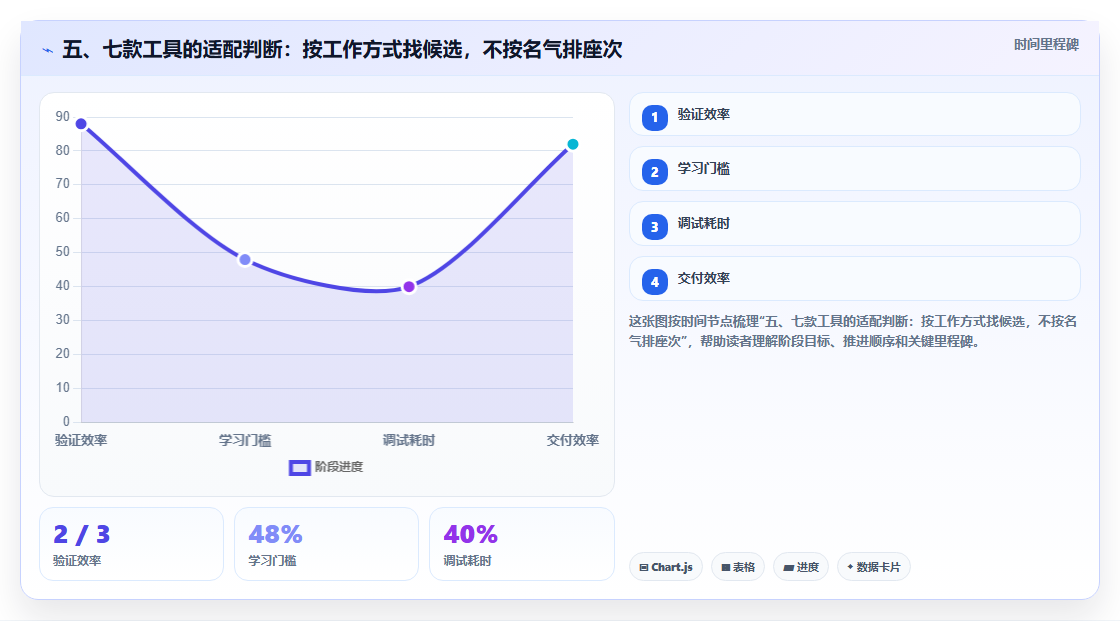
Task: Select the 进度 tag
Action: coord(801,567)
